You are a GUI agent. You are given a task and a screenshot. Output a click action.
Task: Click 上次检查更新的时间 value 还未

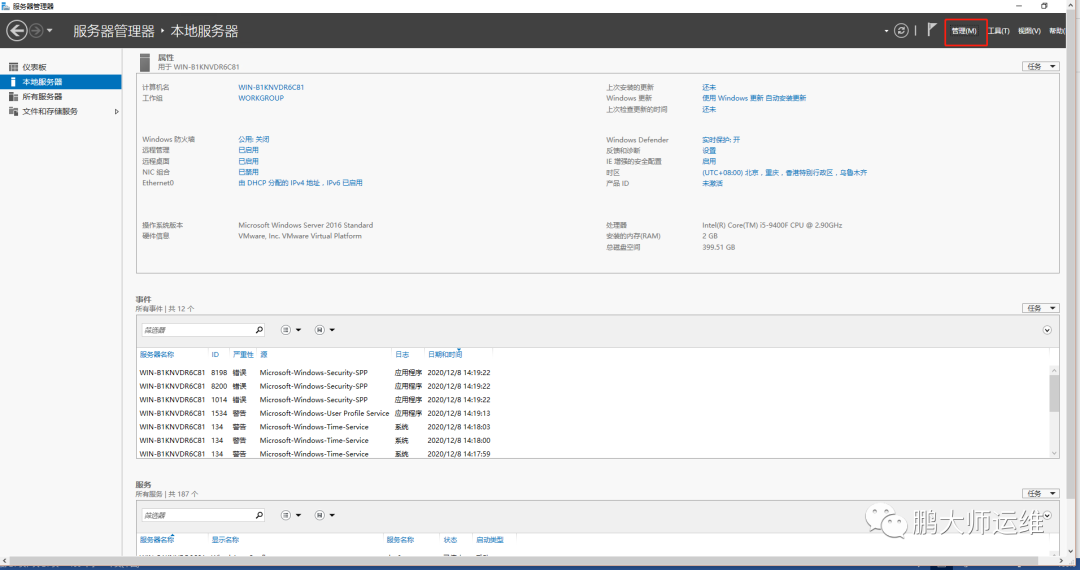pyautogui.click(x=709, y=109)
